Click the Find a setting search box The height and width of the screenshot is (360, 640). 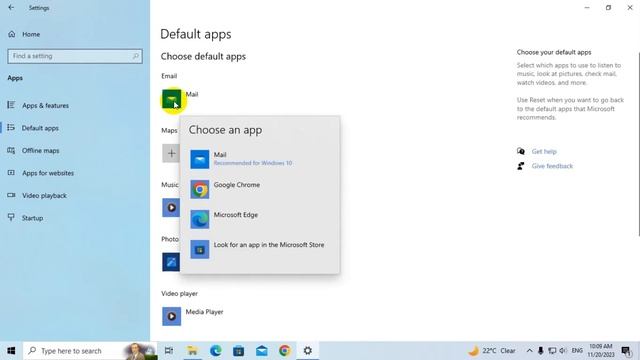pos(75,56)
